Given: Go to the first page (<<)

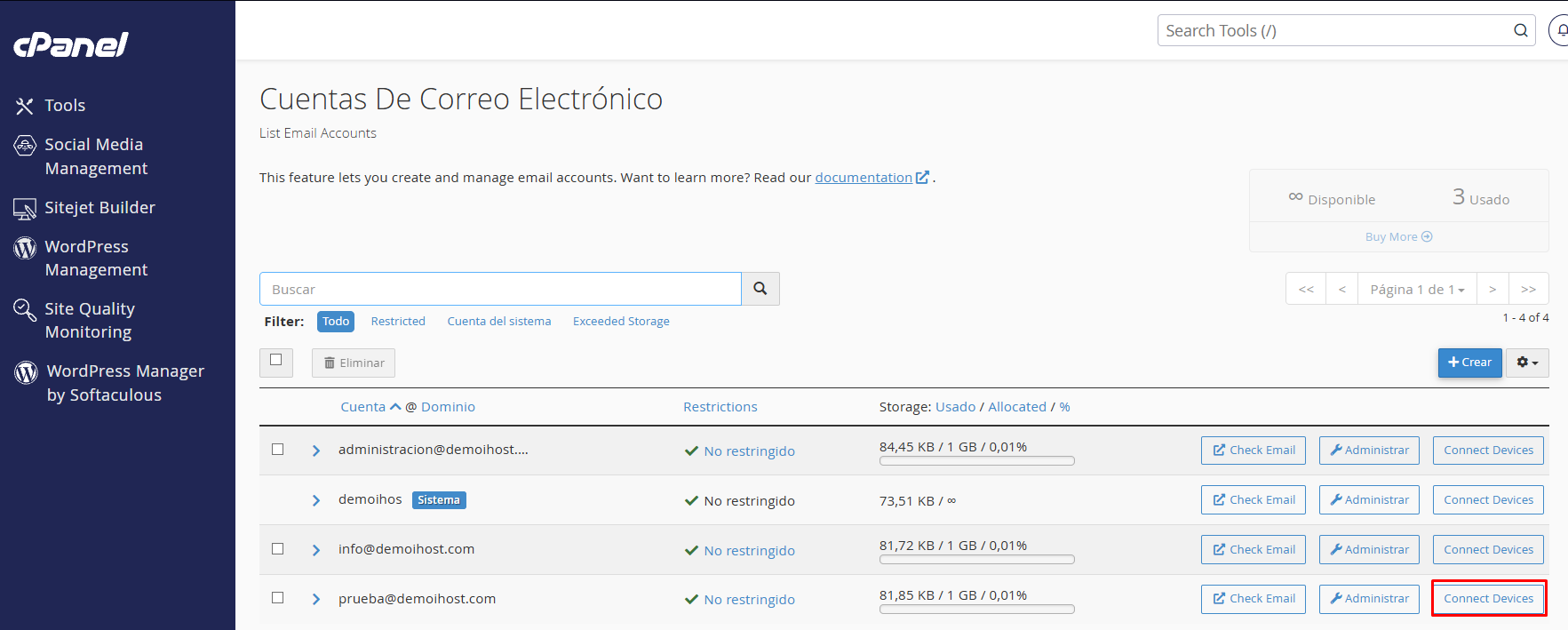Looking at the screenshot, I should [x=1306, y=289].
